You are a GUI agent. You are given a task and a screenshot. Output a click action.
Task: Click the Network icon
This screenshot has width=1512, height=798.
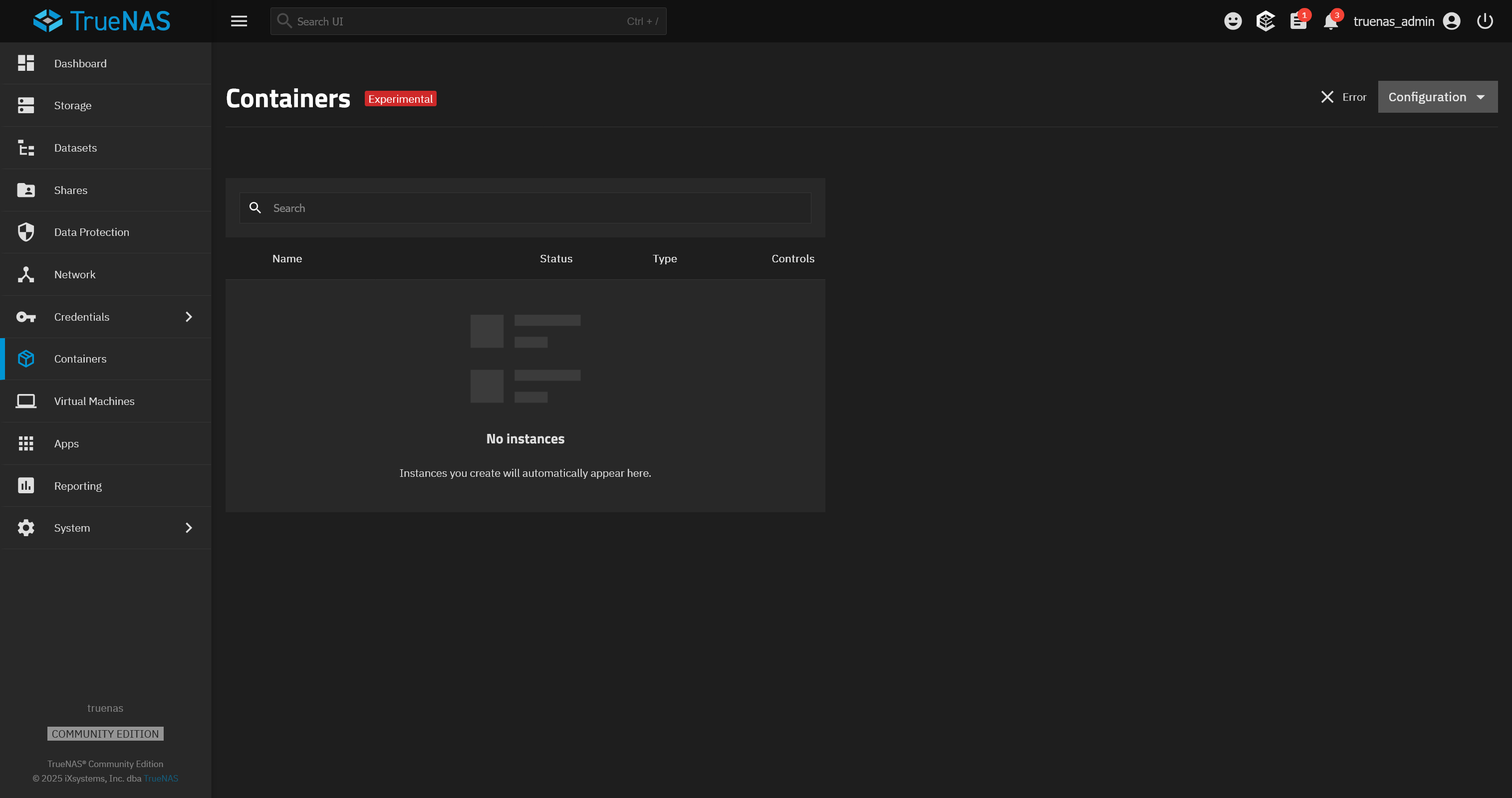point(26,275)
